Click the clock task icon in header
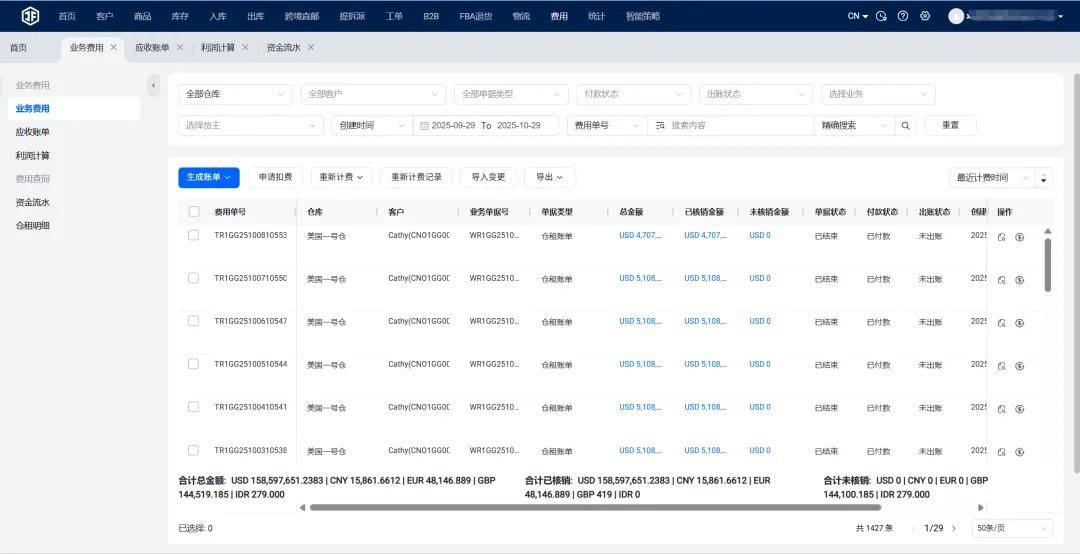 click(x=881, y=16)
